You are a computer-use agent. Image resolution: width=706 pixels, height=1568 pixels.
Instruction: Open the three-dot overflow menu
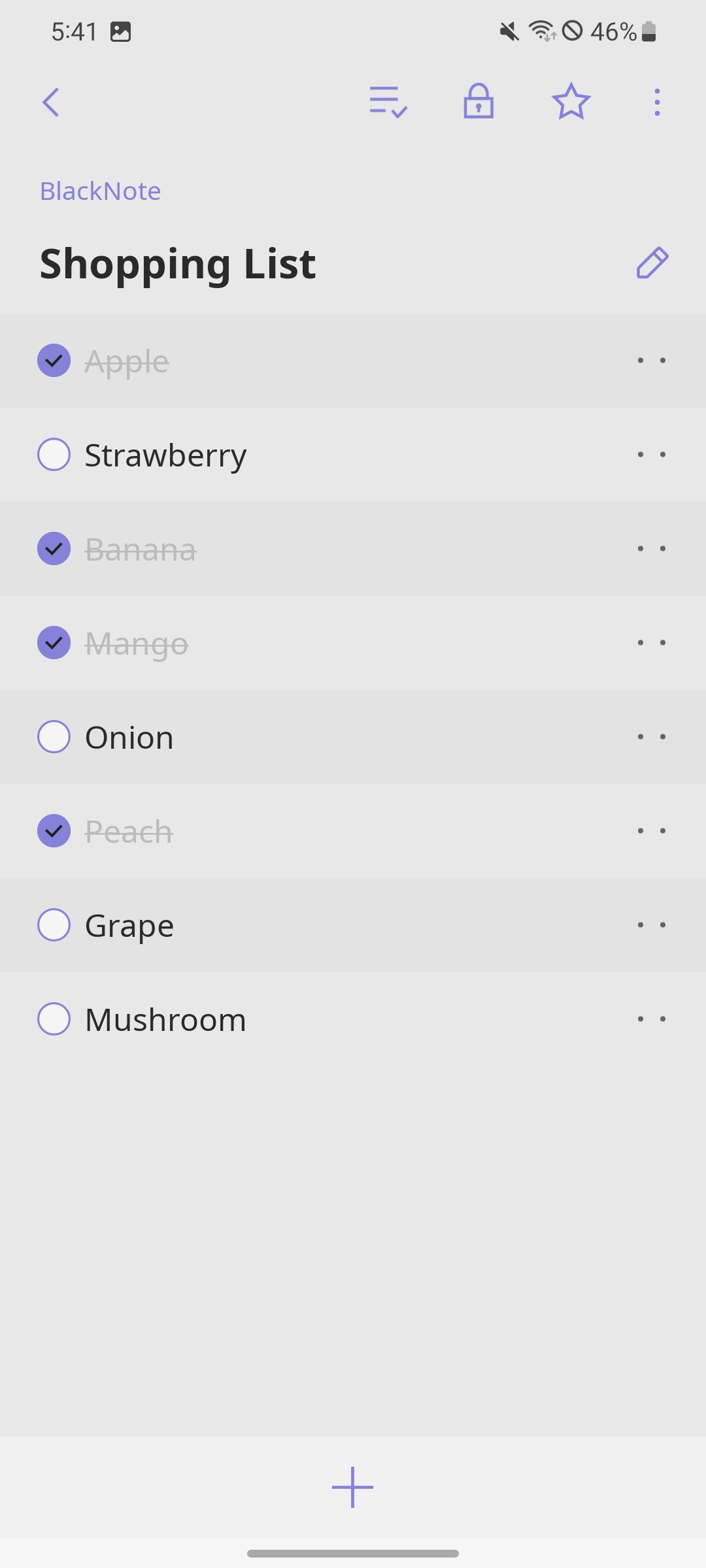(657, 103)
